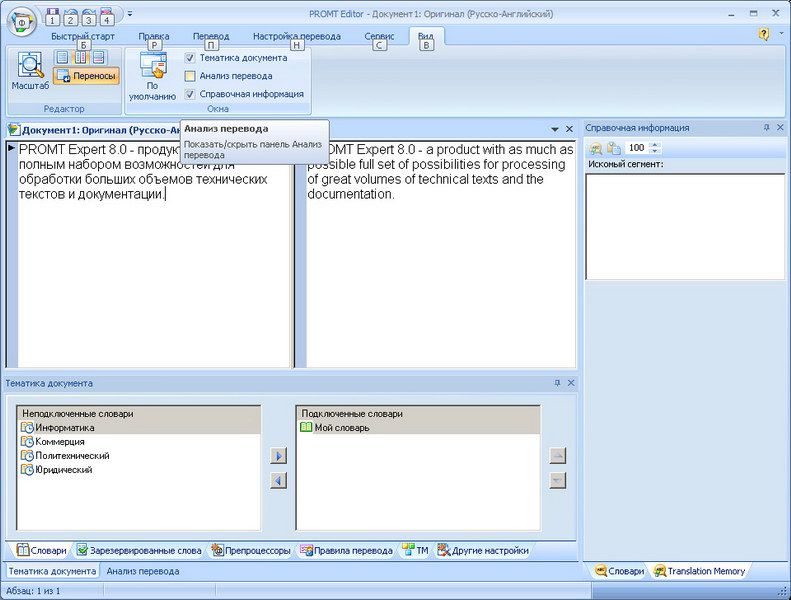Click the search icon in Справочная информация panel

tap(596, 148)
